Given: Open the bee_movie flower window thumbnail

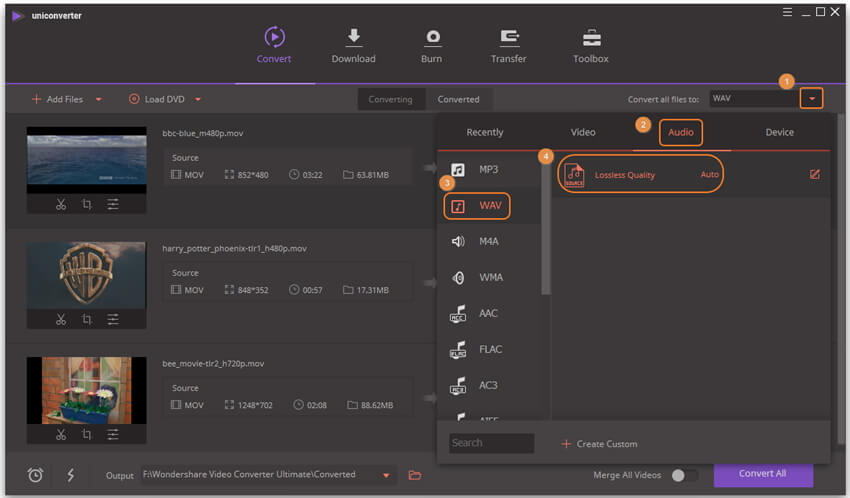Looking at the screenshot, I should (x=87, y=390).
